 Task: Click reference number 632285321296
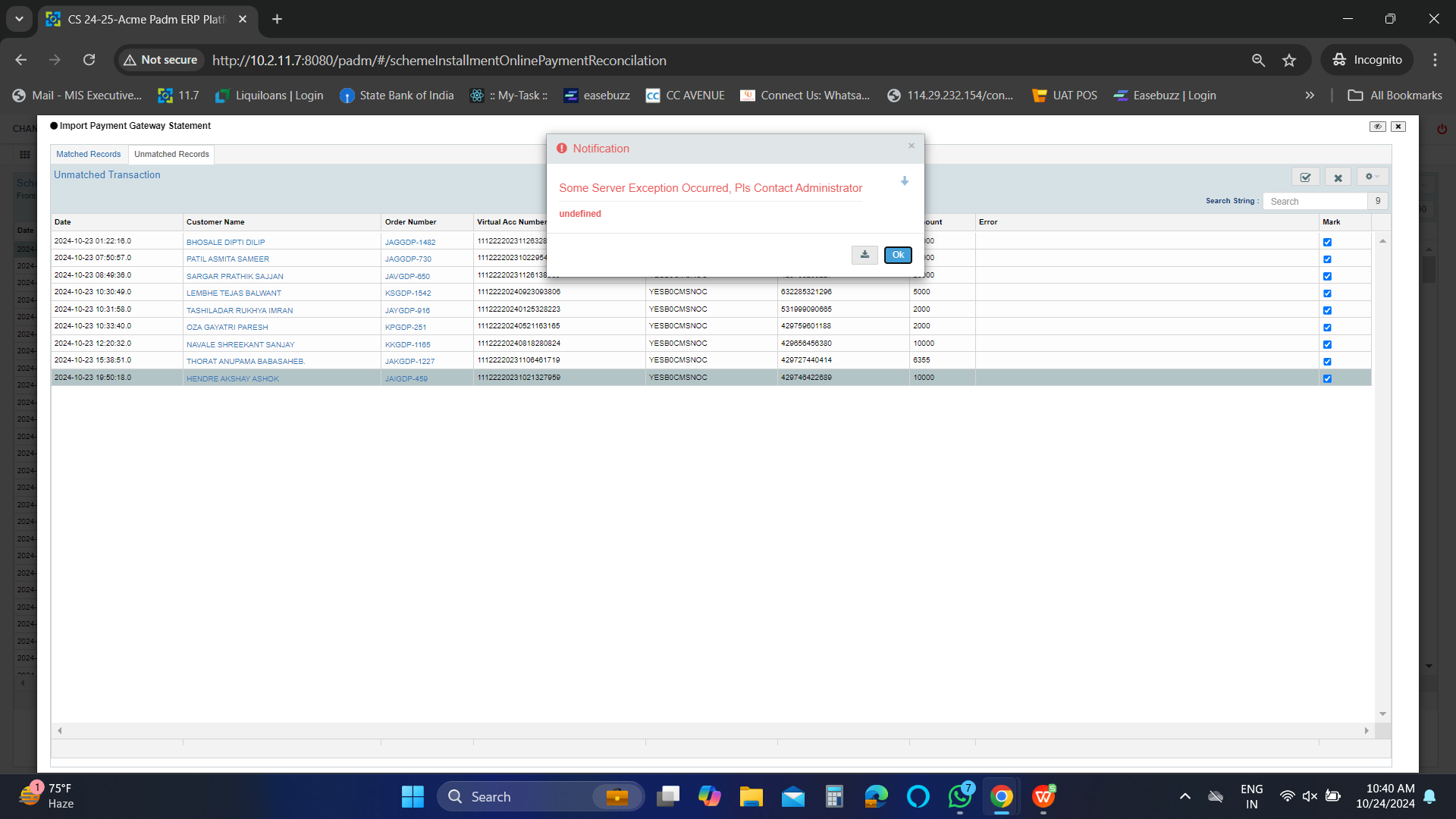(x=806, y=292)
